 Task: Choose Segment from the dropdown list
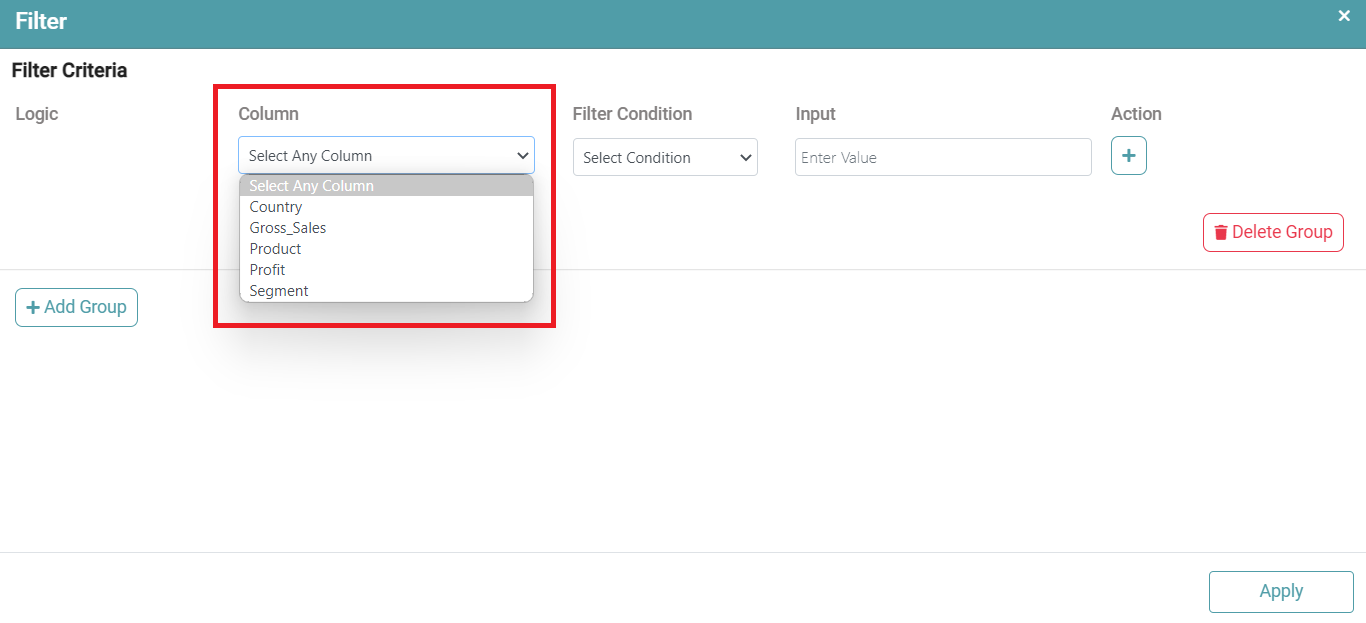click(279, 291)
